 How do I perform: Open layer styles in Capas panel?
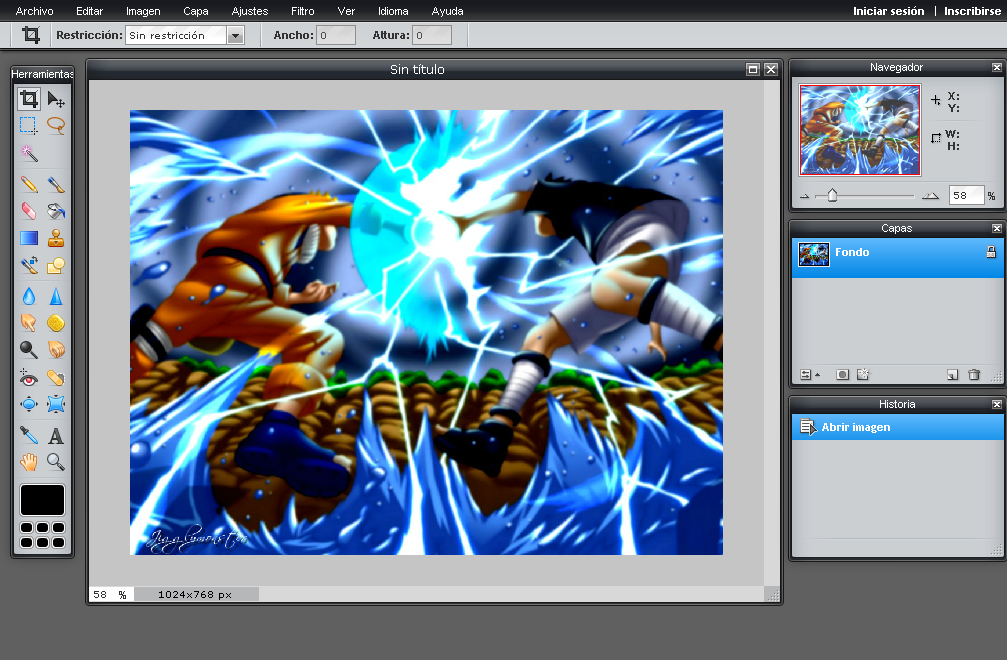(x=863, y=374)
